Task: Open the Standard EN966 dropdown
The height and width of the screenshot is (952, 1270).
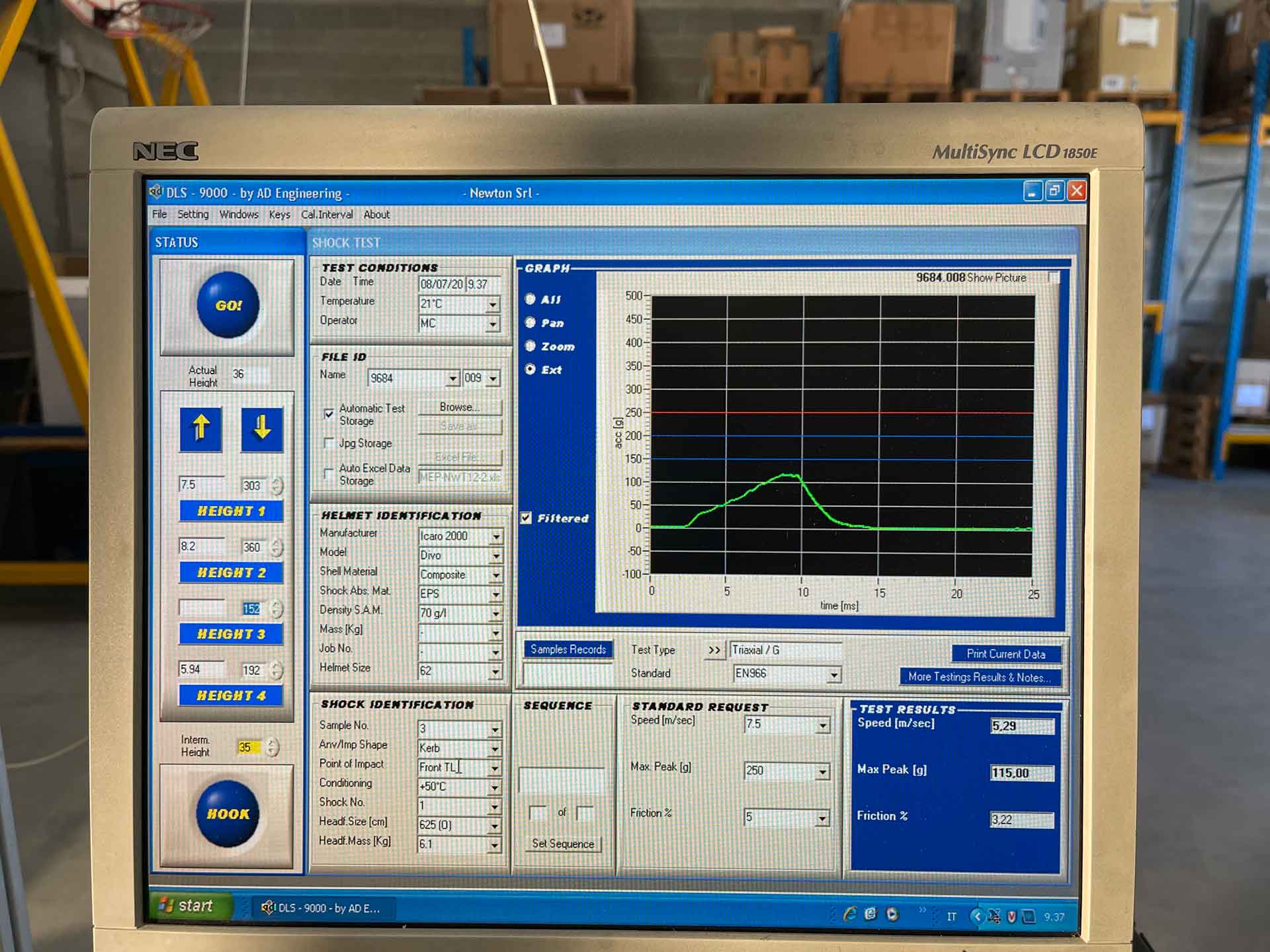Action: click(x=834, y=674)
